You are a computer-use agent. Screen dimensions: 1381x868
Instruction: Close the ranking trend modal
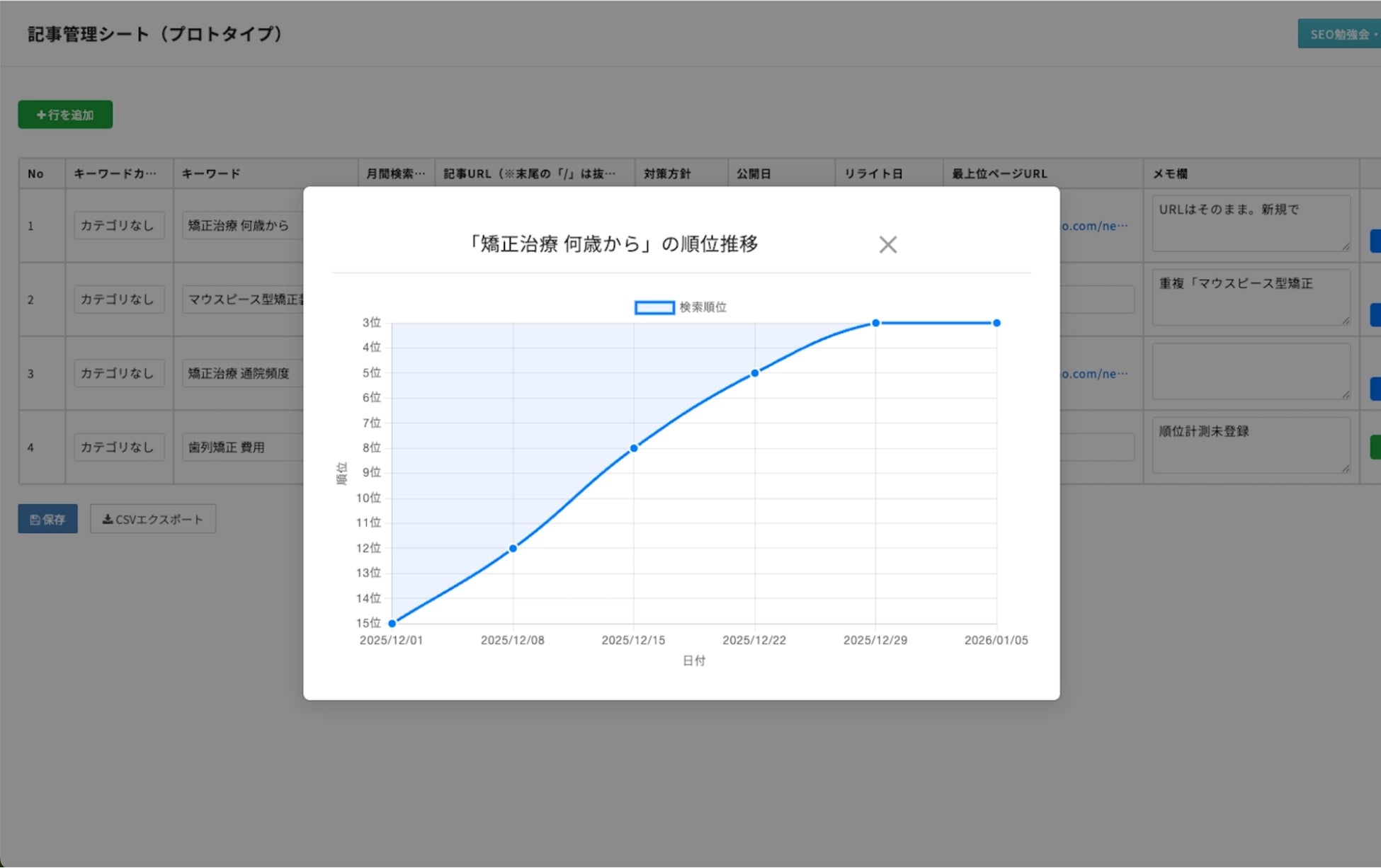coord(887,245)
